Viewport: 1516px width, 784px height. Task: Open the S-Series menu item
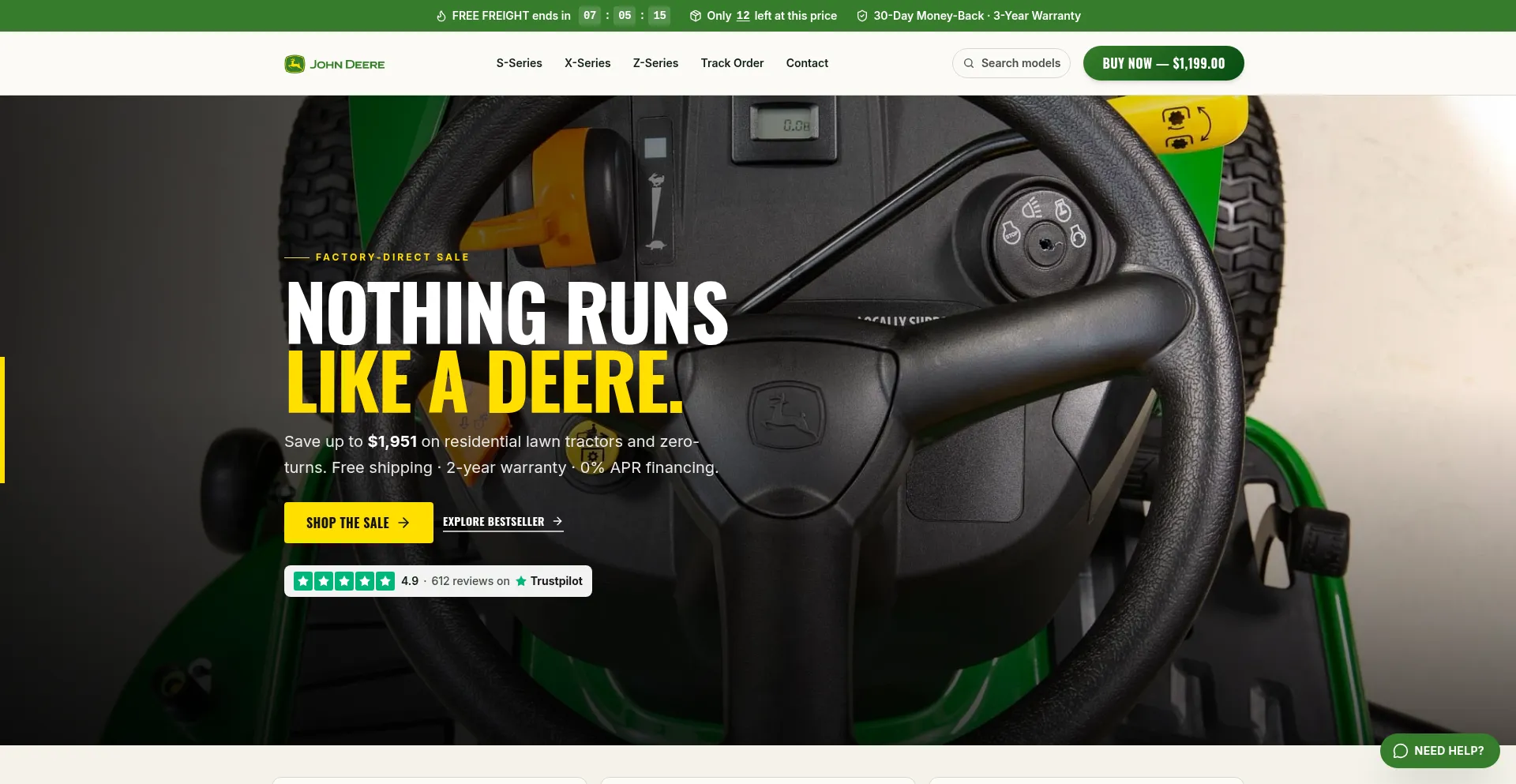[519, 63]
